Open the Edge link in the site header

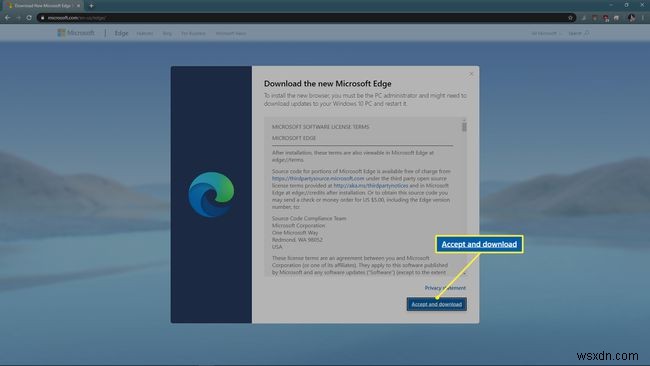pyautogui.click(x=121, y=33)
